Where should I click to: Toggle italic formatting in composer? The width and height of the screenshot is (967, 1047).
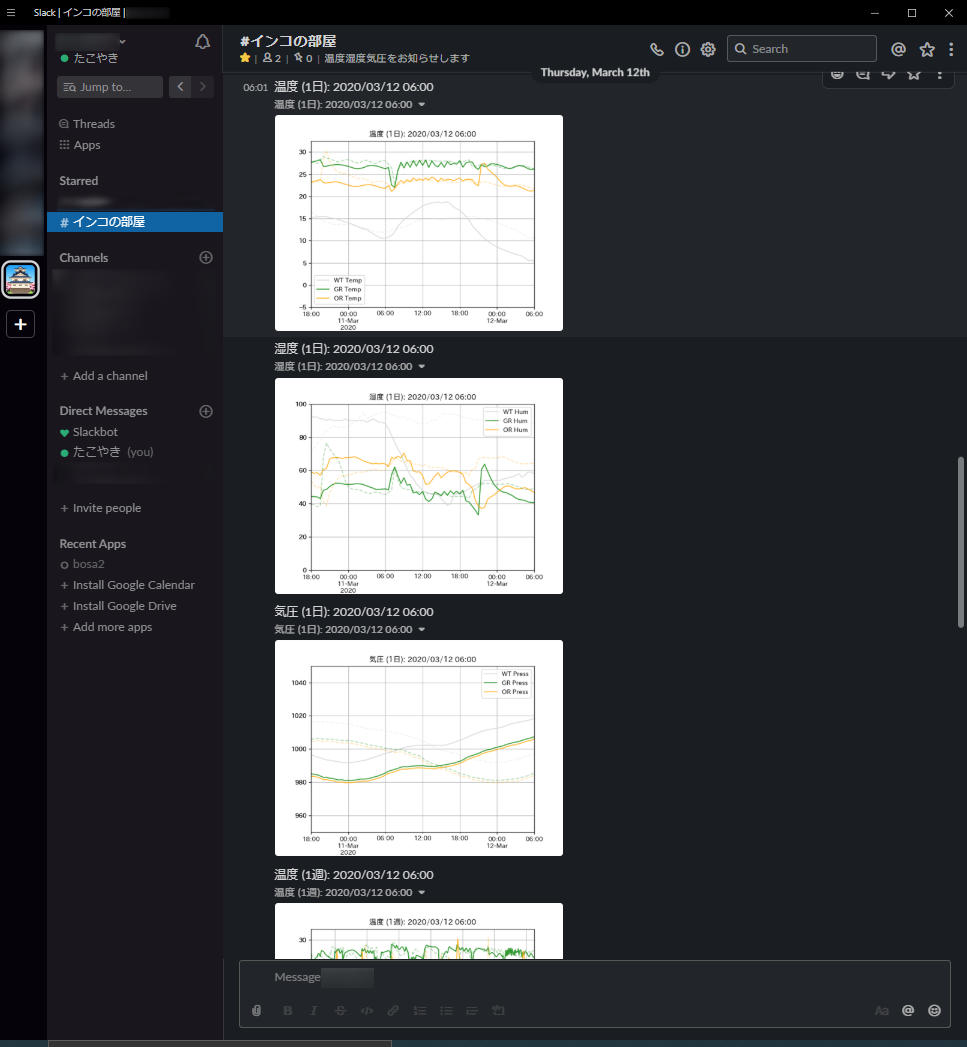pos(313,1010)
